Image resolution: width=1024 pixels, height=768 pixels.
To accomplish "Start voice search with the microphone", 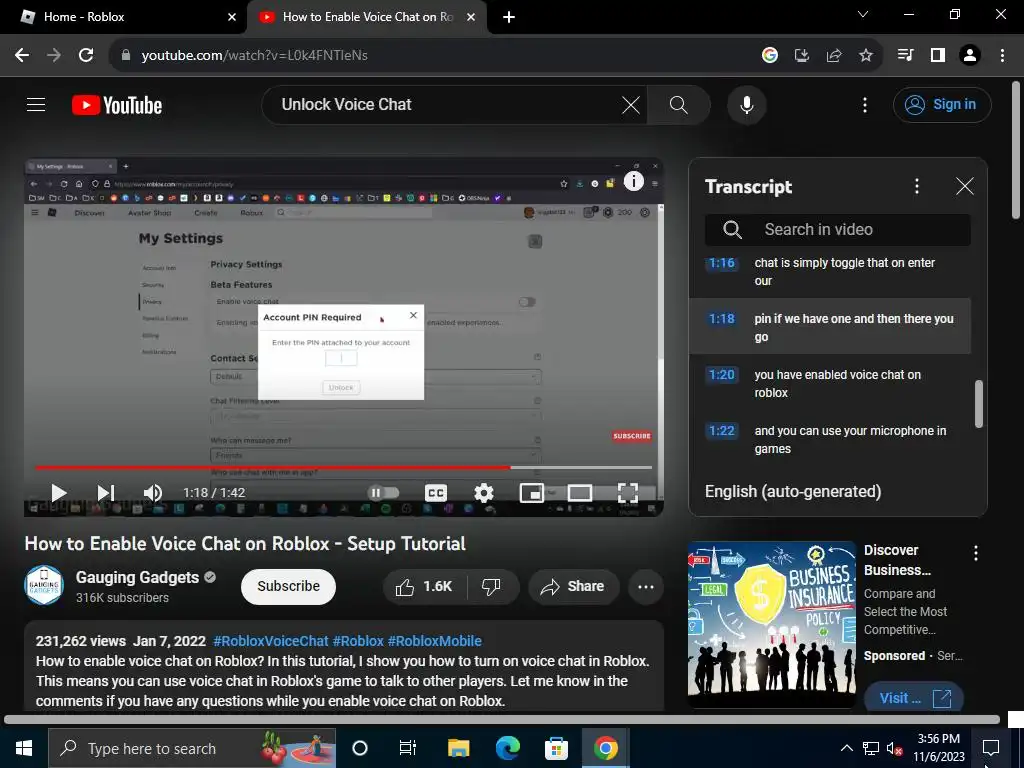I will [746, 104].
